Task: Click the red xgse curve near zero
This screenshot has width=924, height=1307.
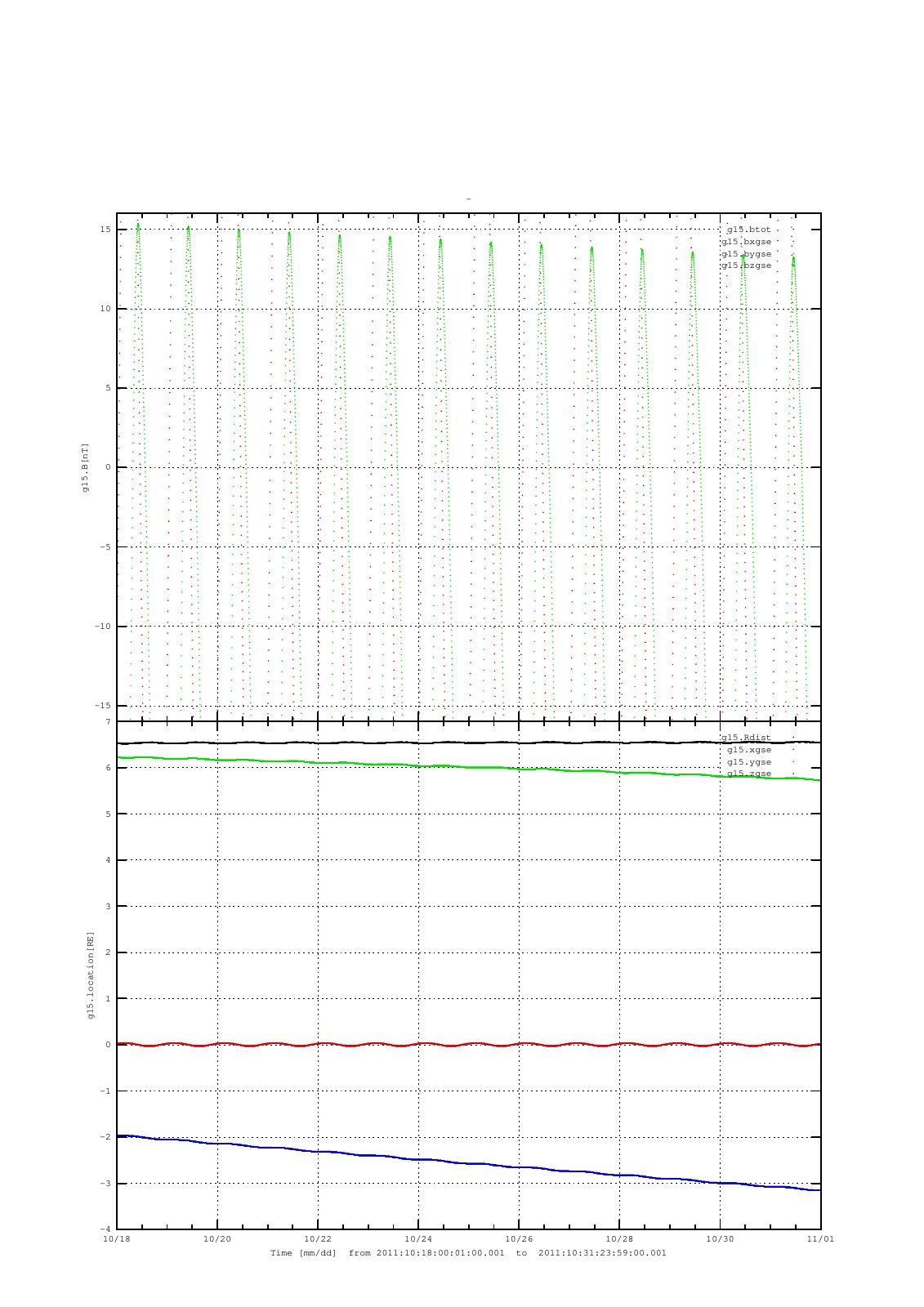Action: pyautogui.click(x=469, y=1045)
